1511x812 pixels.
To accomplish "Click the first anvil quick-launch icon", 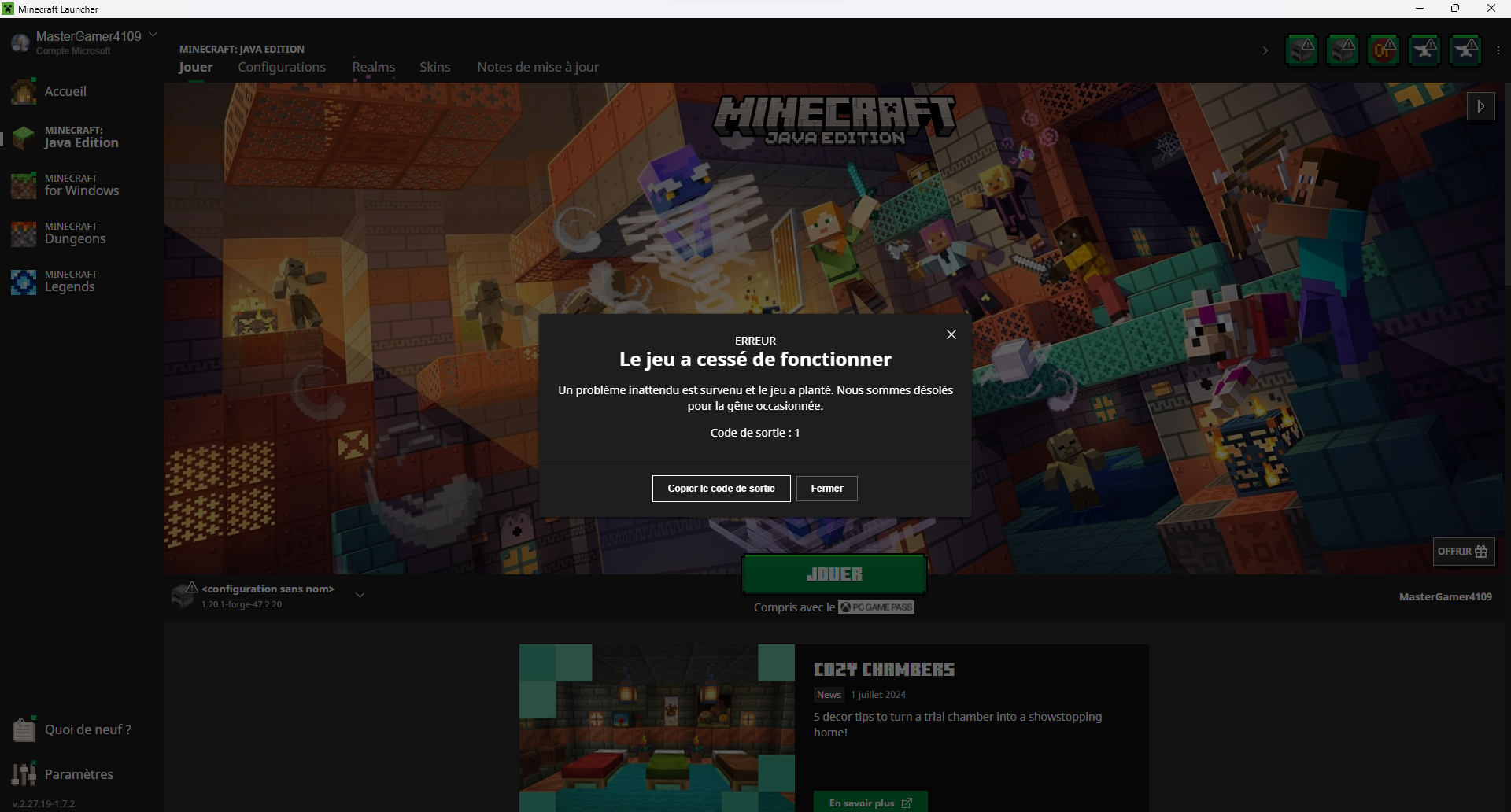I will [1424, 50].
